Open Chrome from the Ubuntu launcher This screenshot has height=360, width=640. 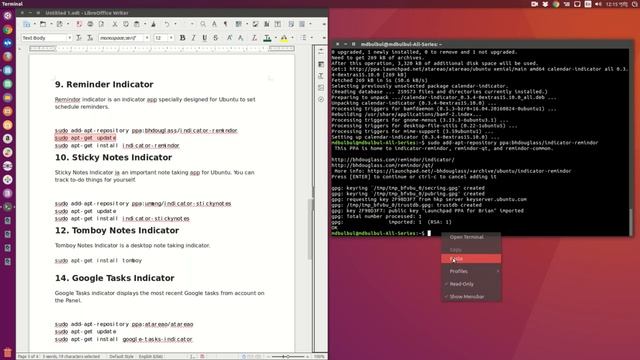pos(8,29)
